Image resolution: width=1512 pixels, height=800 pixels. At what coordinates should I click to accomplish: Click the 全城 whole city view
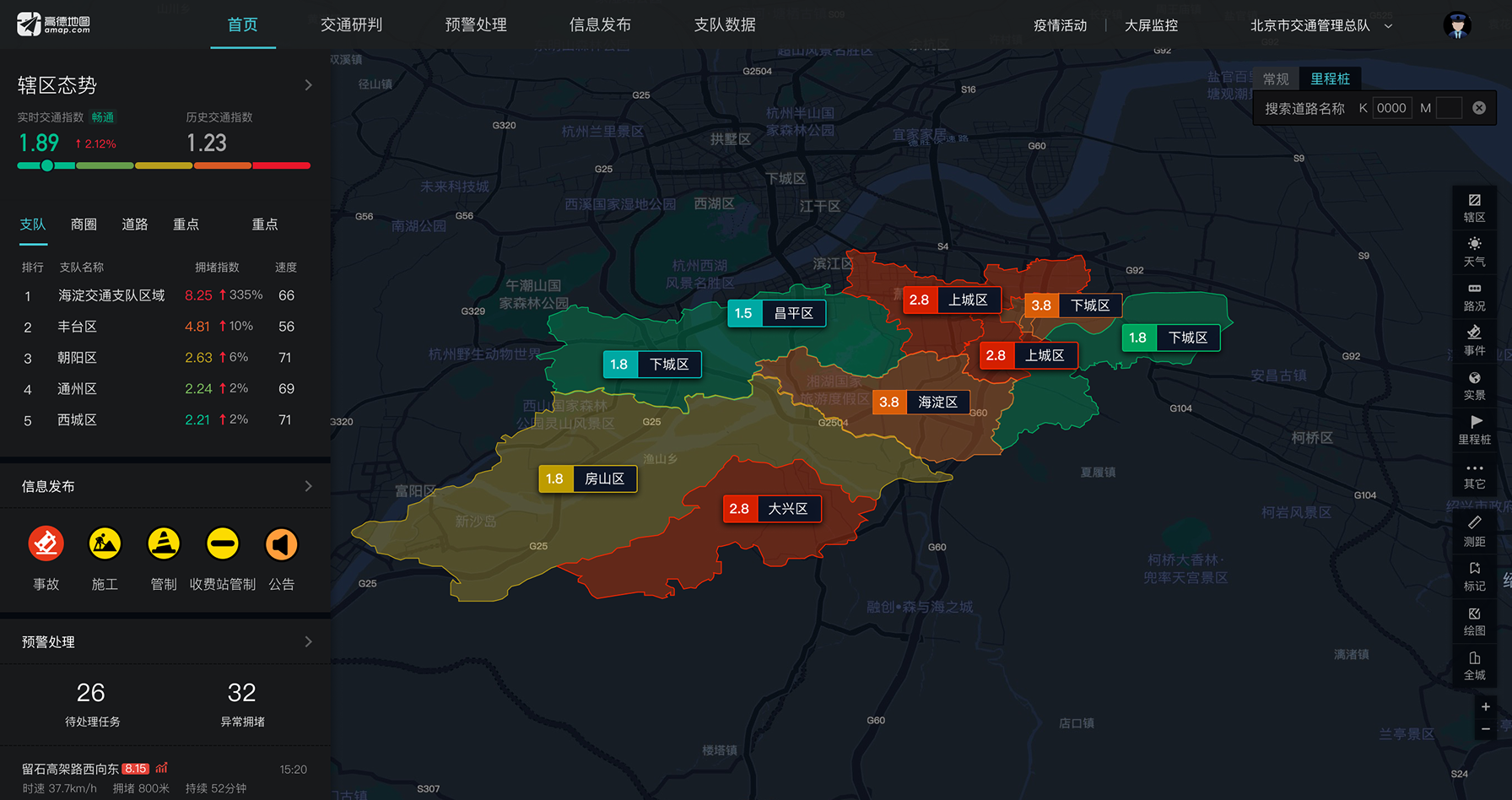(1474, 666)
